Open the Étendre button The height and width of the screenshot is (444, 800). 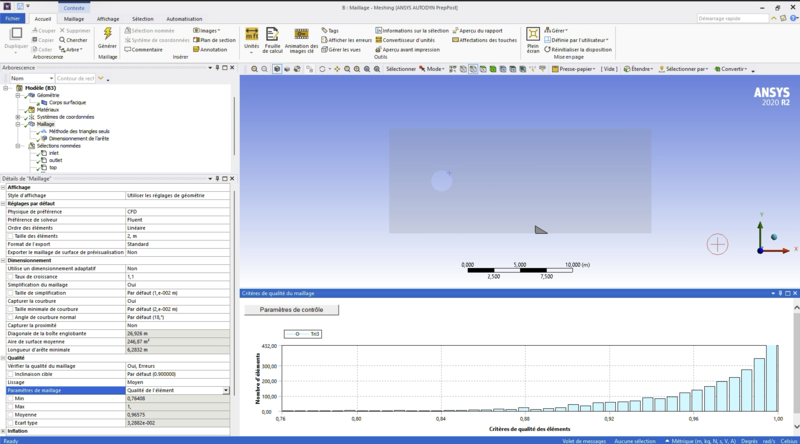[x=638, y=69]
